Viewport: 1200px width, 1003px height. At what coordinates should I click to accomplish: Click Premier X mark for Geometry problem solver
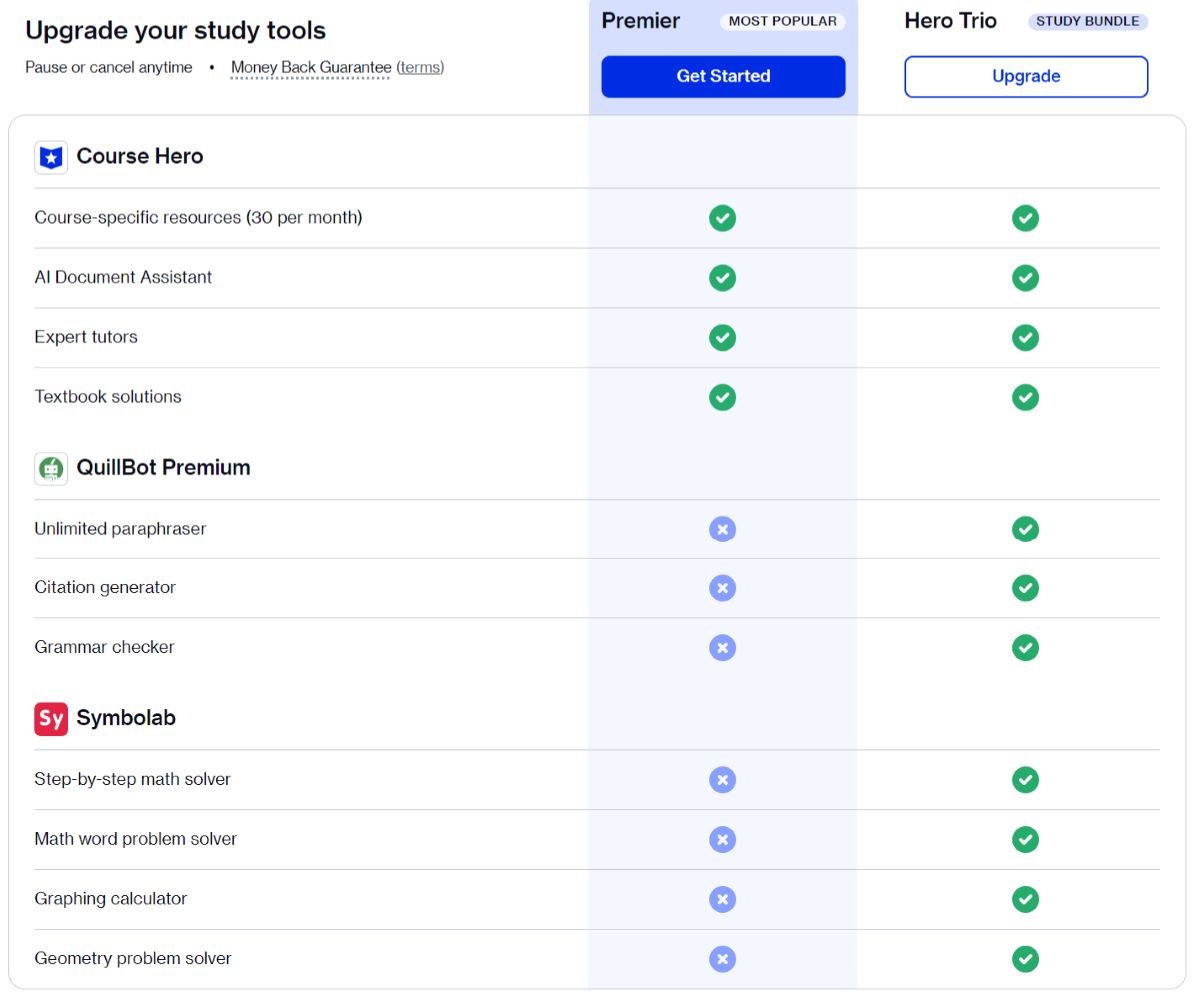coord(722,960)
